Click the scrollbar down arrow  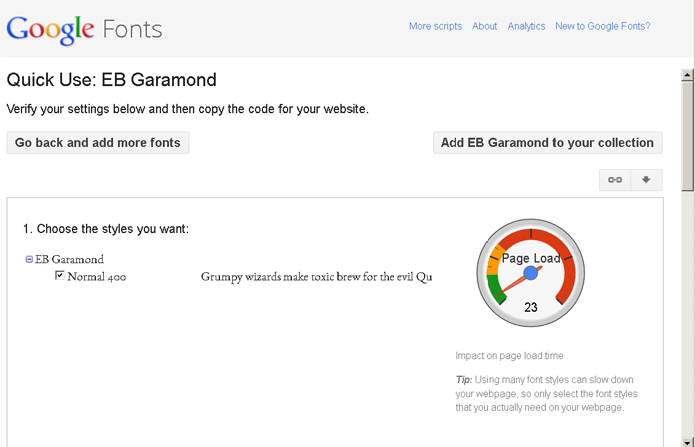[687, 440]
